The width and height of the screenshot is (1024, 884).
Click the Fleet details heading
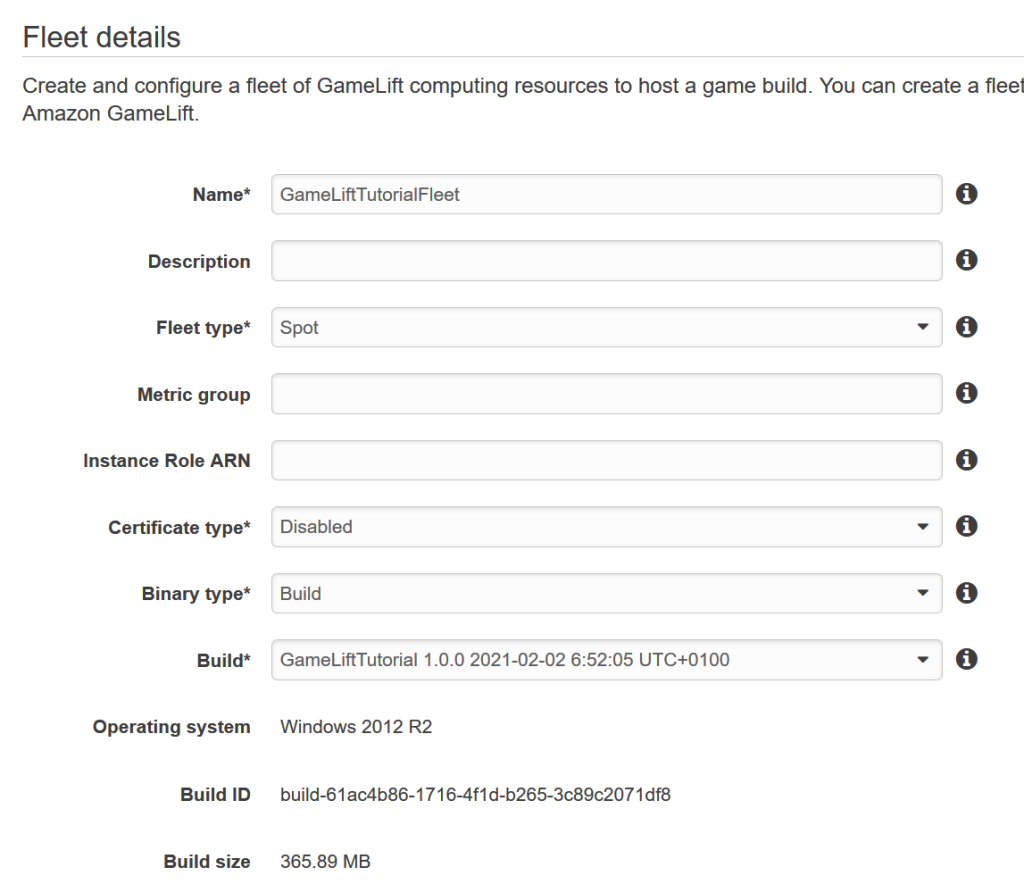101,38
